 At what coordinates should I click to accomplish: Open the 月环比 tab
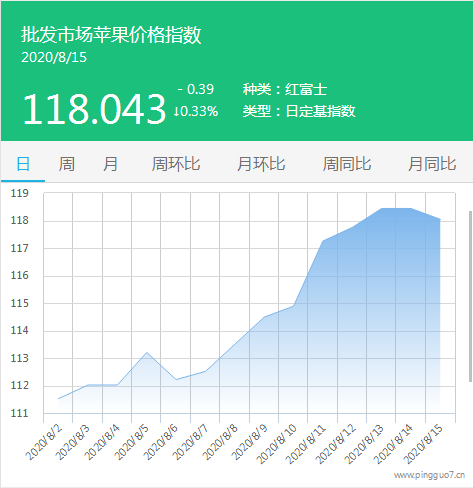click(x=261, y=164)
